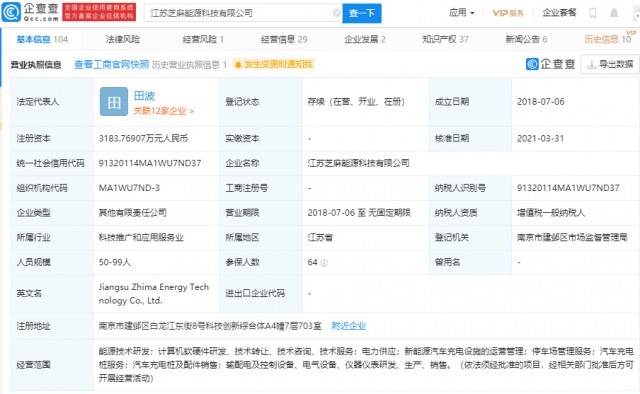
Task: Switch to 经营风险 tab
Action: (x=203, y=39)
